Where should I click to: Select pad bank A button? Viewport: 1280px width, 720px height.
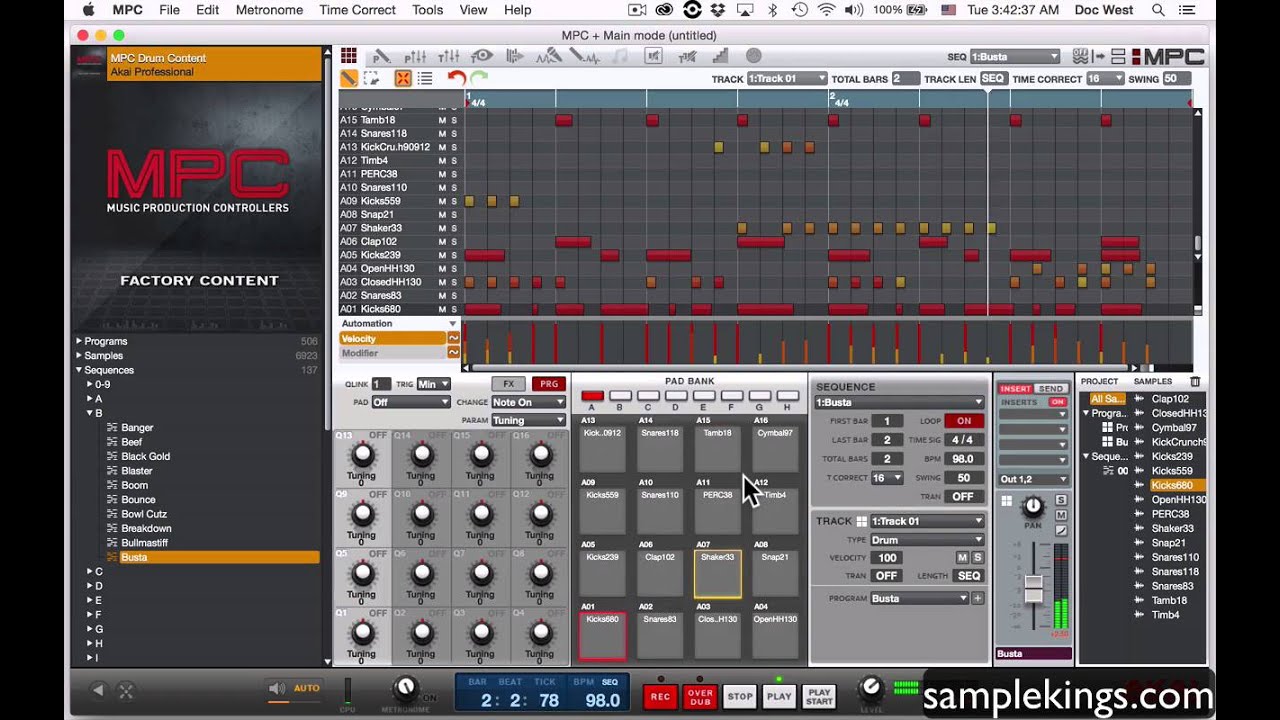(x=592, y=397)
